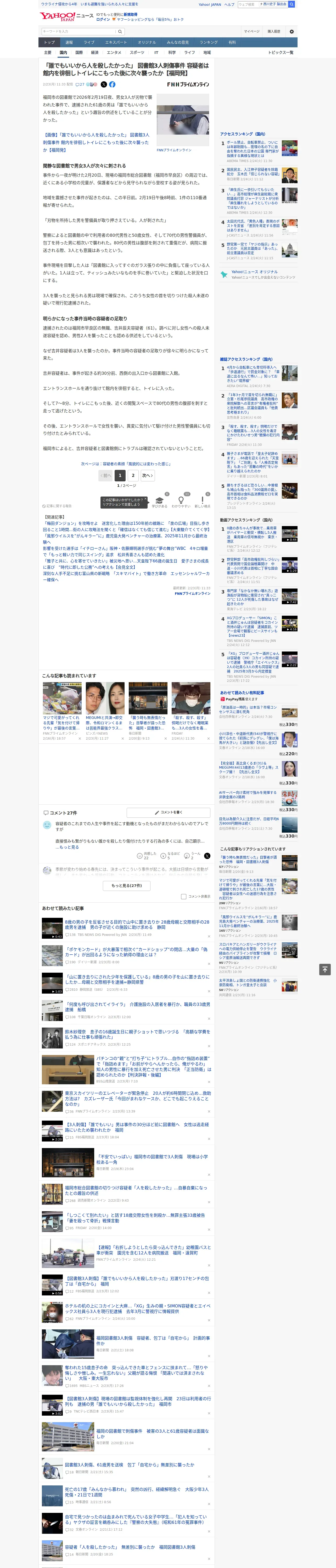Click the keyword search magnifier icon
336x1568 pixels.
click(x=120, y=32)
